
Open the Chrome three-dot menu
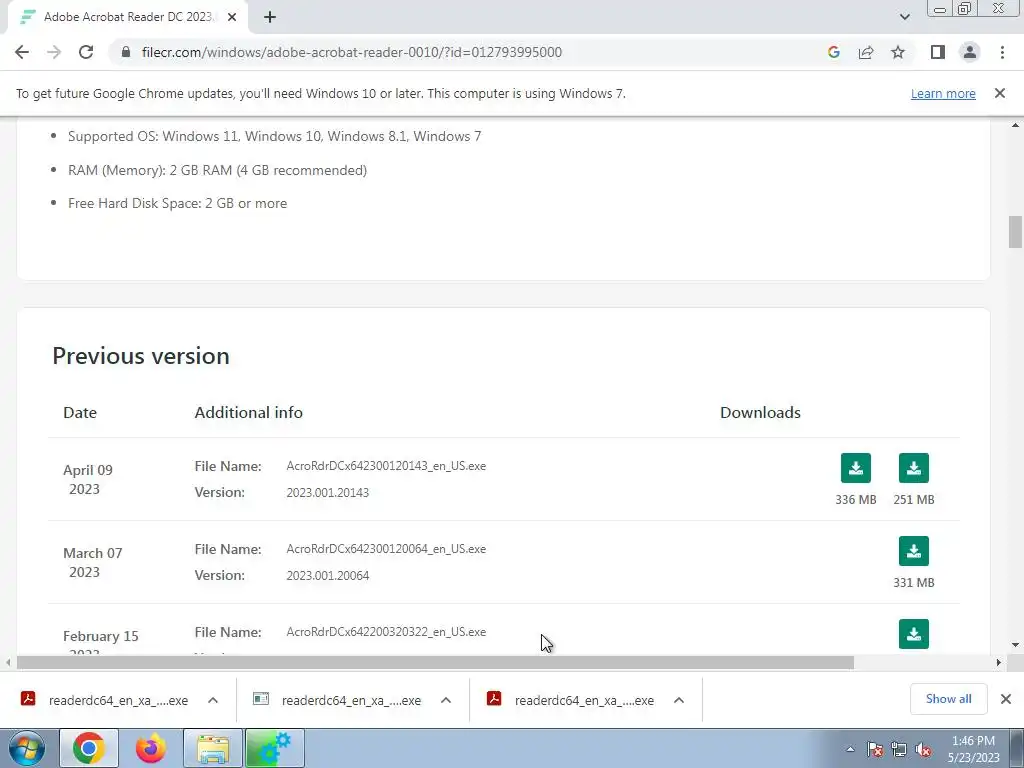click(x=1002, y=52)
